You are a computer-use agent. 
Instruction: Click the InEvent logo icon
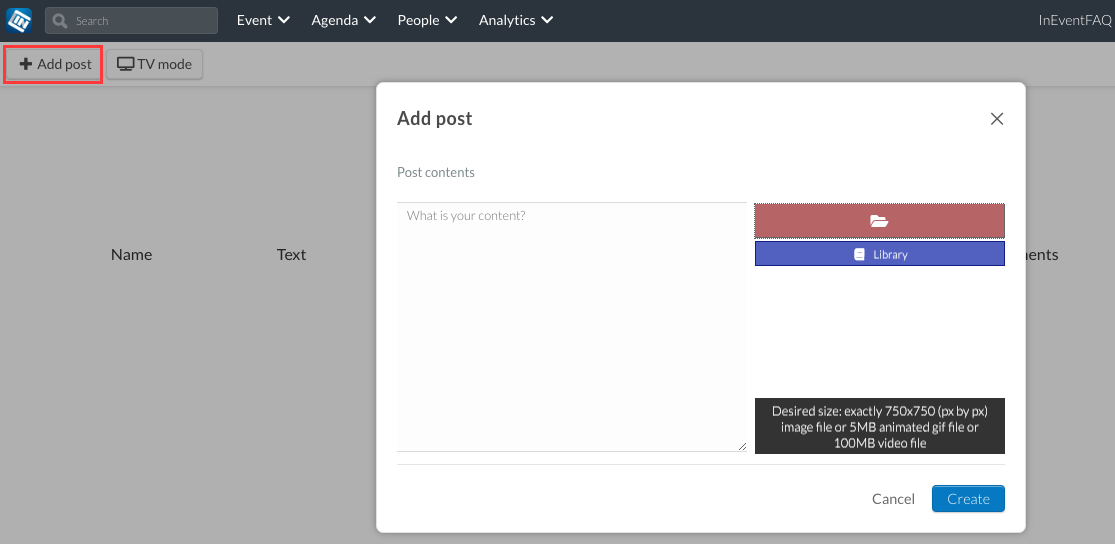pyautogui.click(x=19, y=21)
